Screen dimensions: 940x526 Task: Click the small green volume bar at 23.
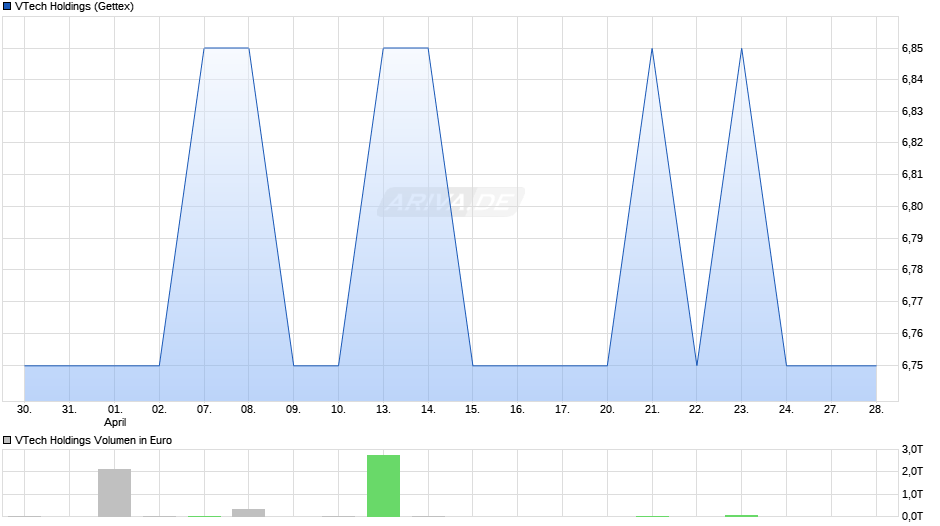pyautogui.click(x=742, y=516)
